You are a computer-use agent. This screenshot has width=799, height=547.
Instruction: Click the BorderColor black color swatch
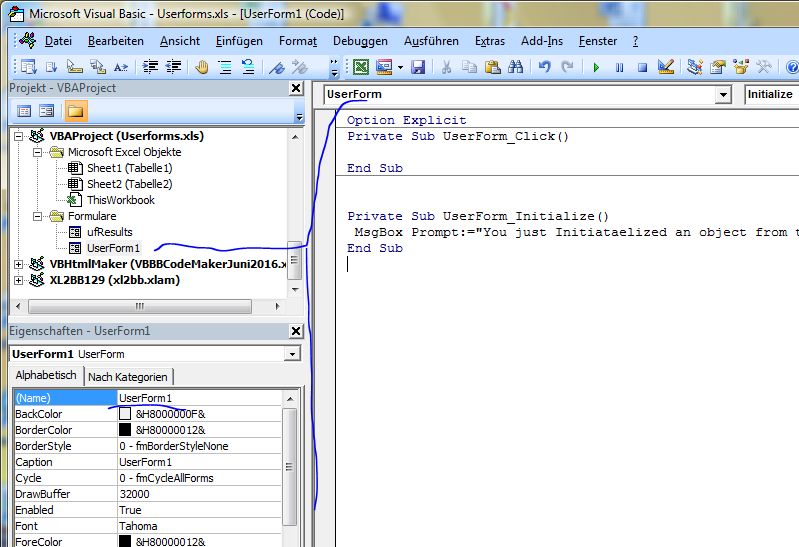click(x=125, y=430)
